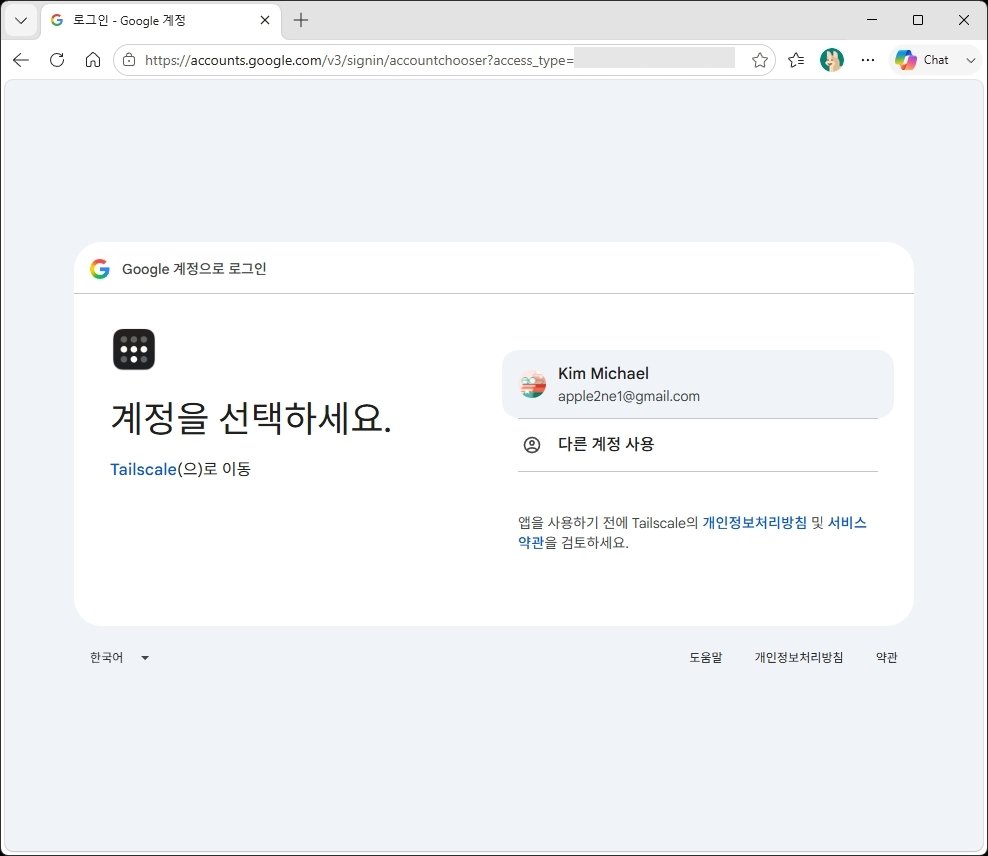Open the footer 개인정보처리방침 link
The image size is (988, 856).
tap(798, 658)
